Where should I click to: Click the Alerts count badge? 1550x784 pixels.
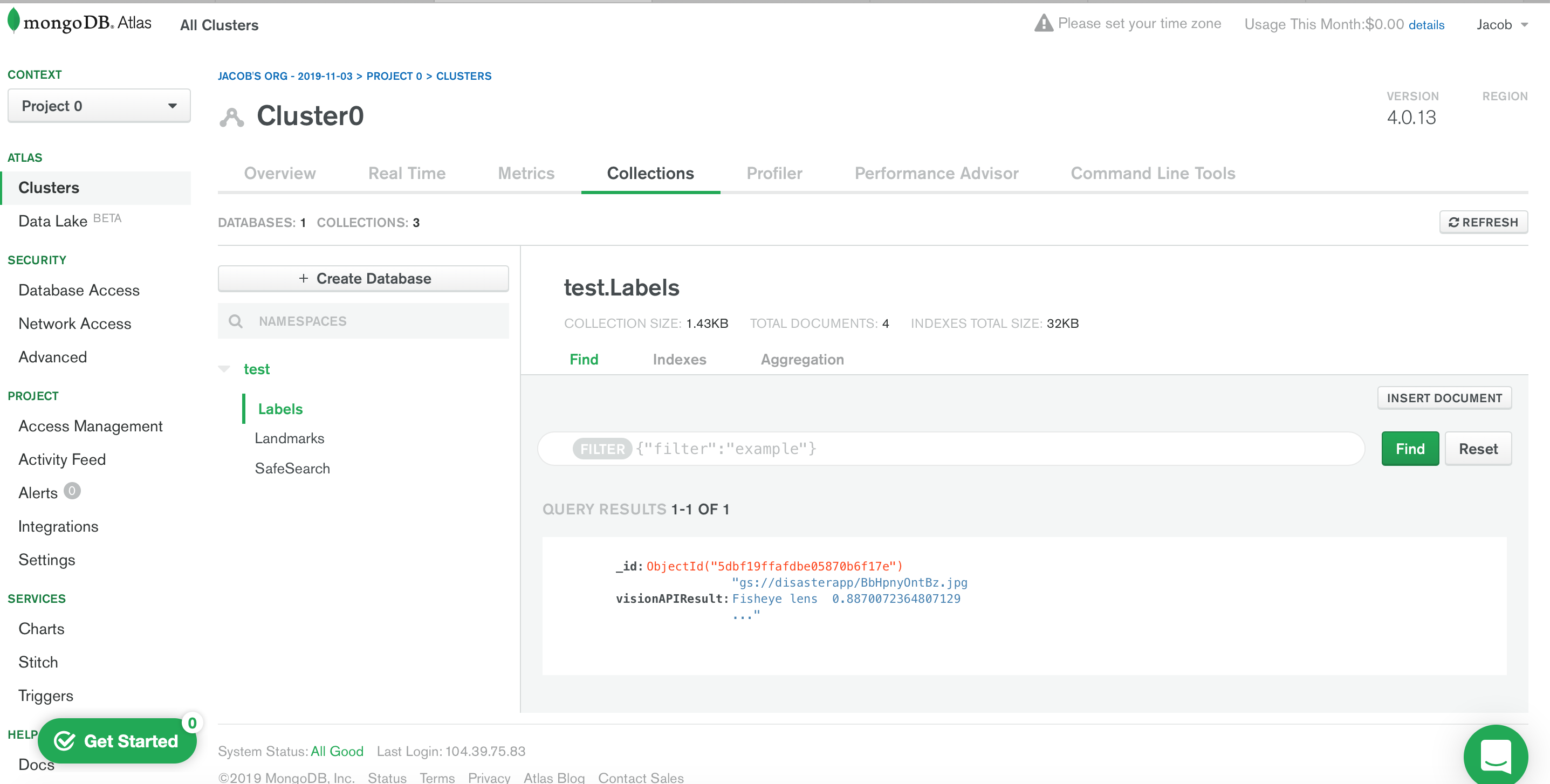click(72, 491)
